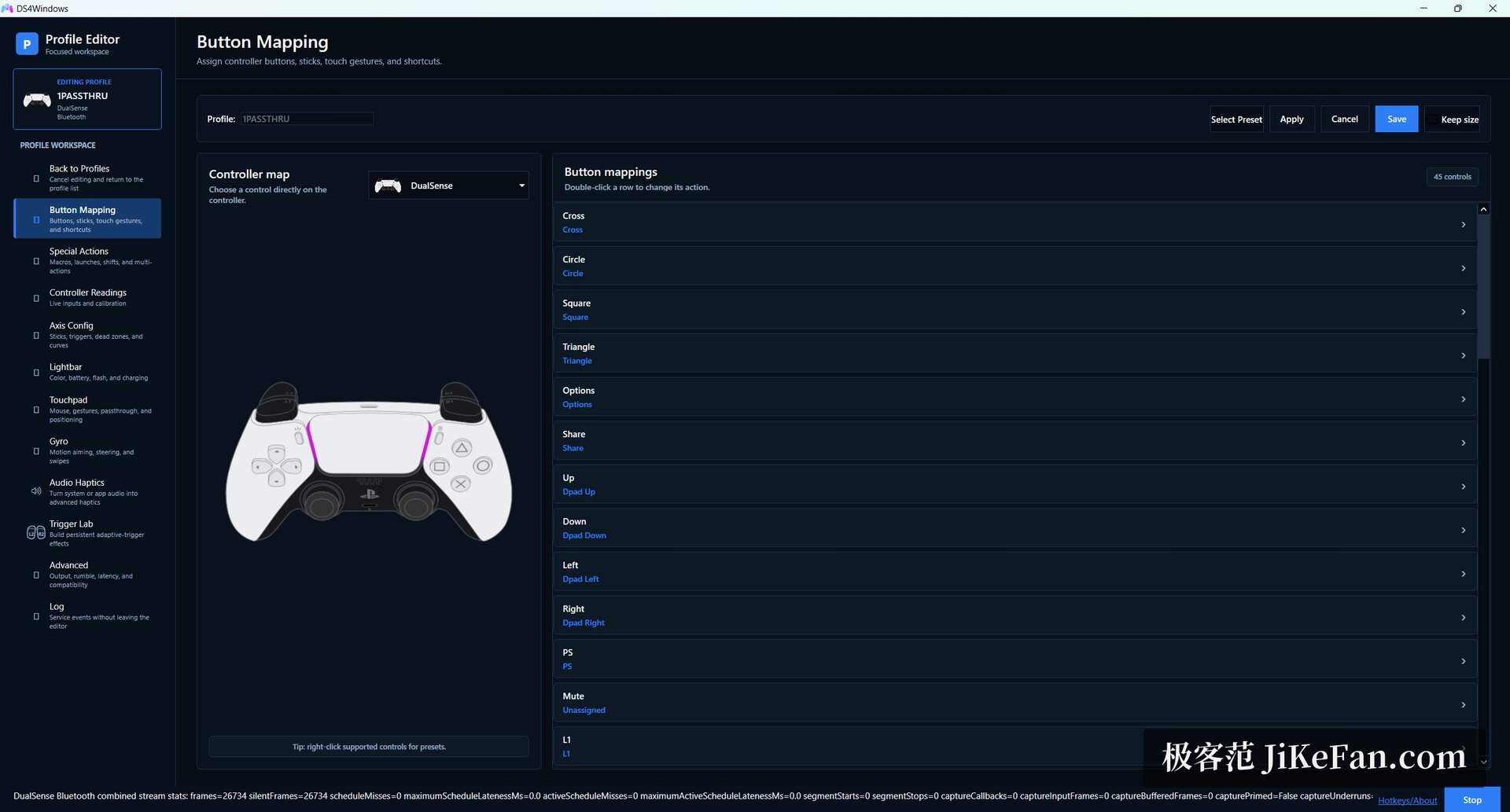
Task: Click the right analog stick on the controller
Action: [416, 502]
